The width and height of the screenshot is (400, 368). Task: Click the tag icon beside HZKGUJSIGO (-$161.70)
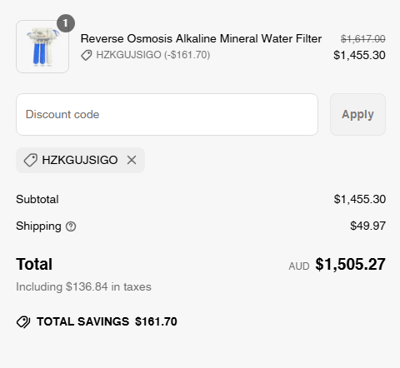87,55
